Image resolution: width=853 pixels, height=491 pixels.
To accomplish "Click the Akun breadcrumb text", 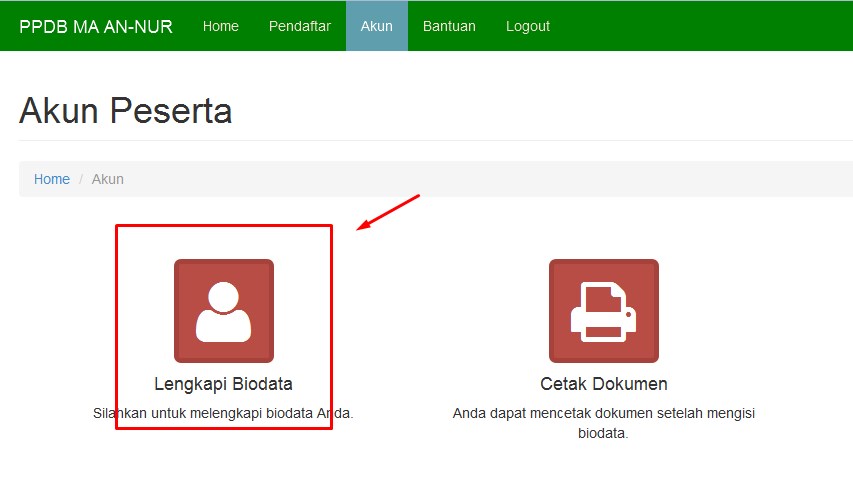I will point(107,179).
